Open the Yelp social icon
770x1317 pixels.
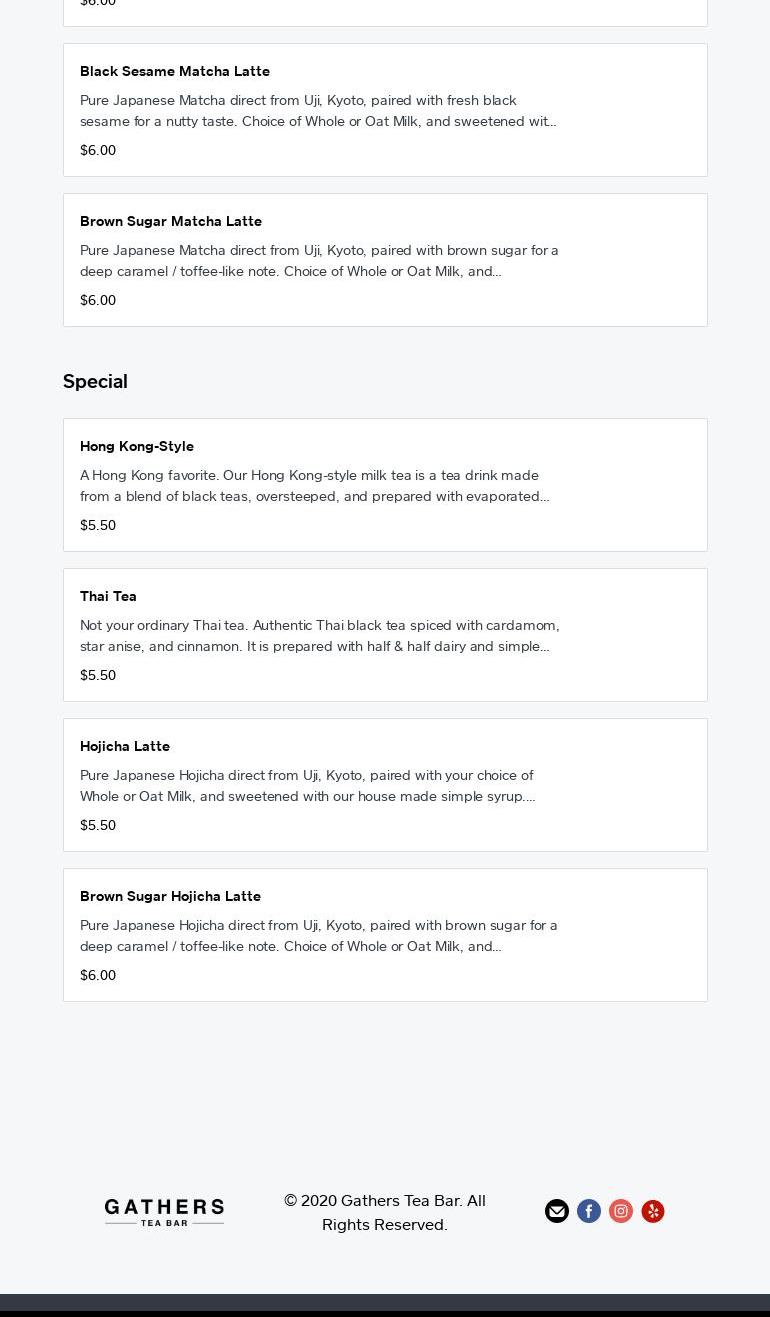653,1211
